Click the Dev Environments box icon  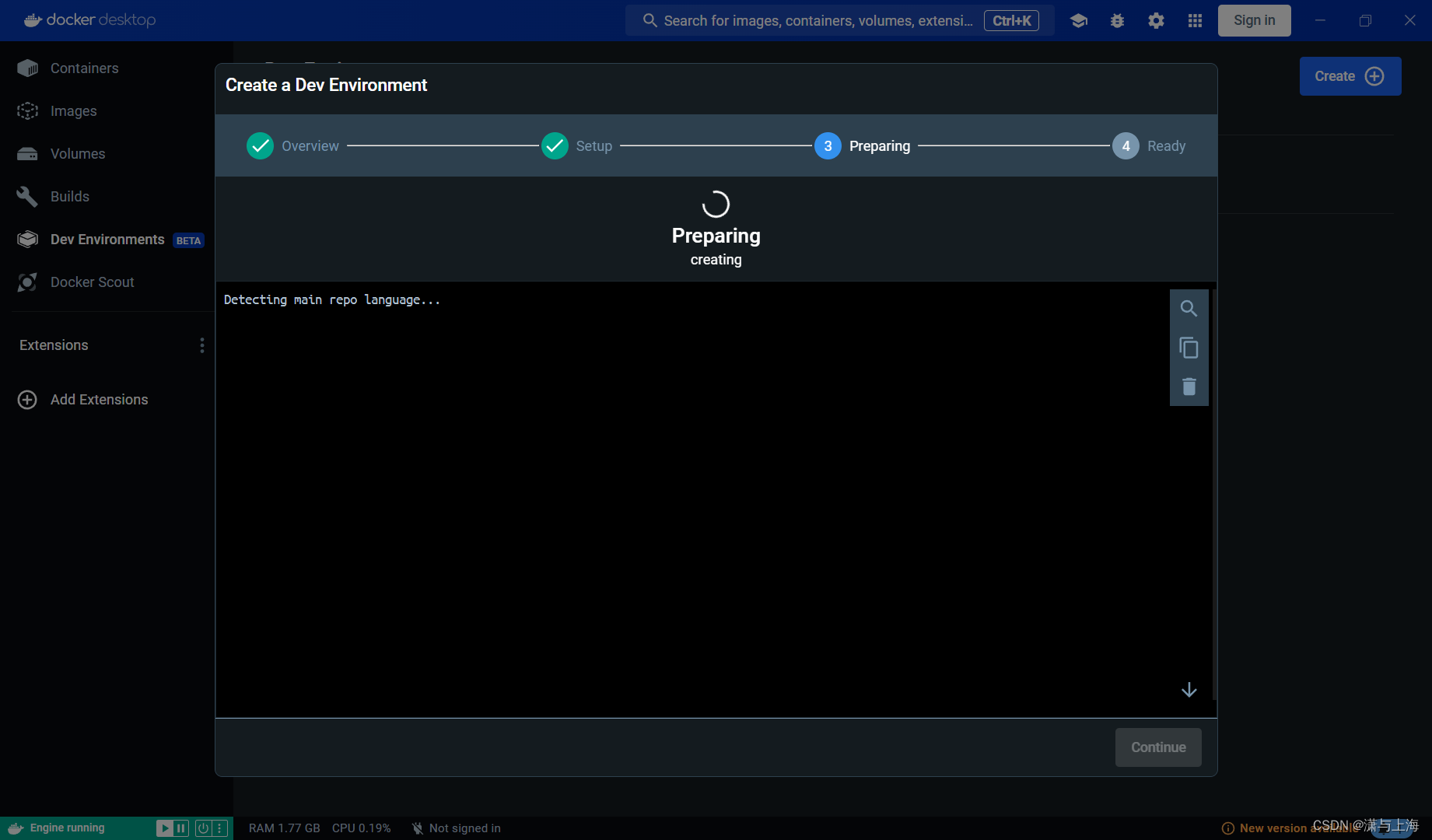coord(27,240)
